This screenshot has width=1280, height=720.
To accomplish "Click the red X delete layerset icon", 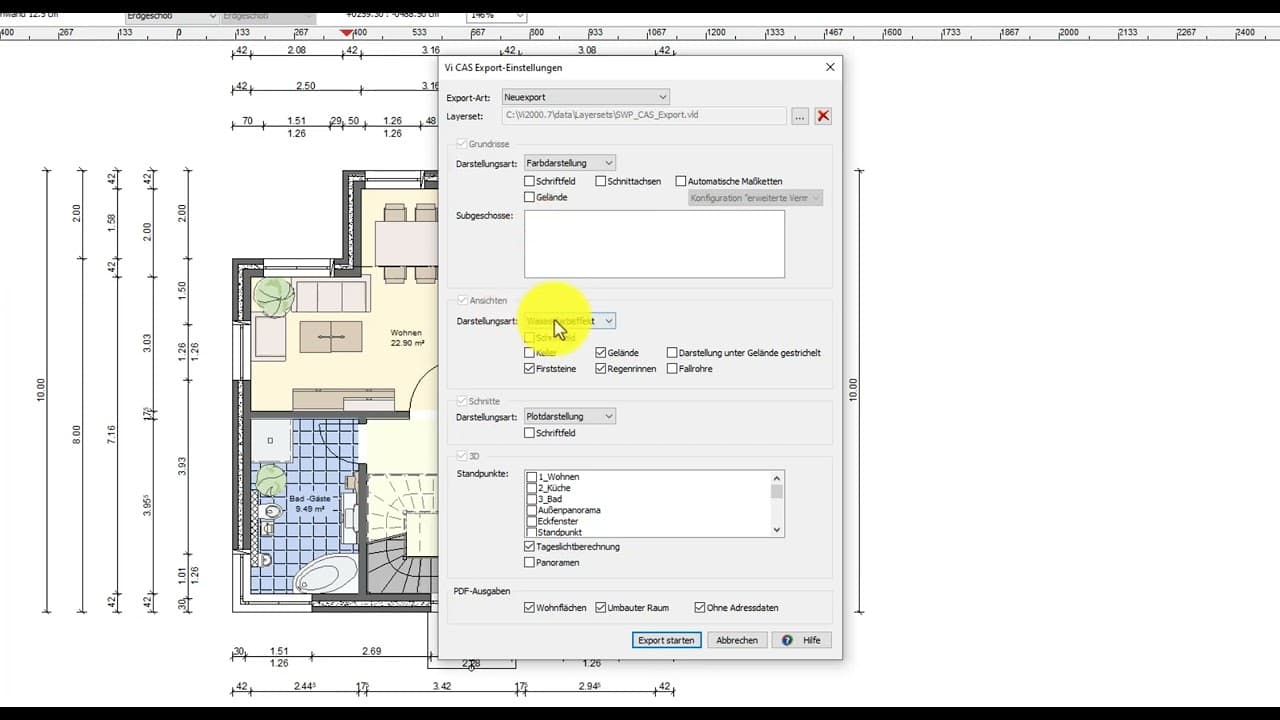I will 823,116.
